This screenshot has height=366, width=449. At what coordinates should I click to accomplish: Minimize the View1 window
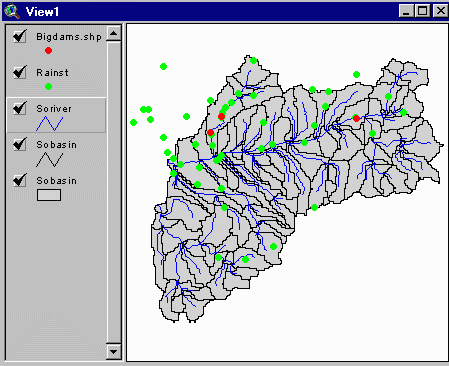click(406, 11)
